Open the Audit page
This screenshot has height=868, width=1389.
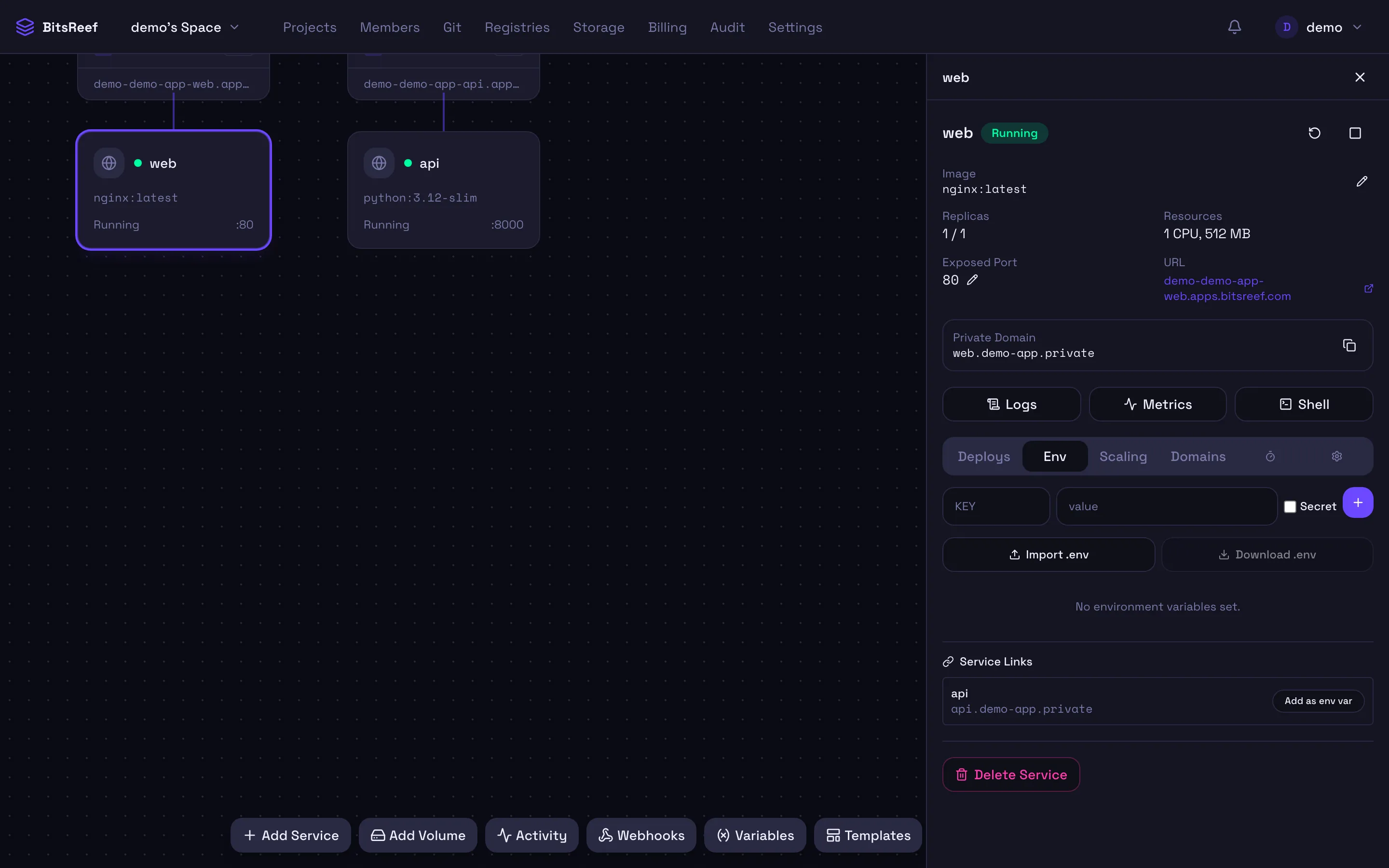coord(727,27)
